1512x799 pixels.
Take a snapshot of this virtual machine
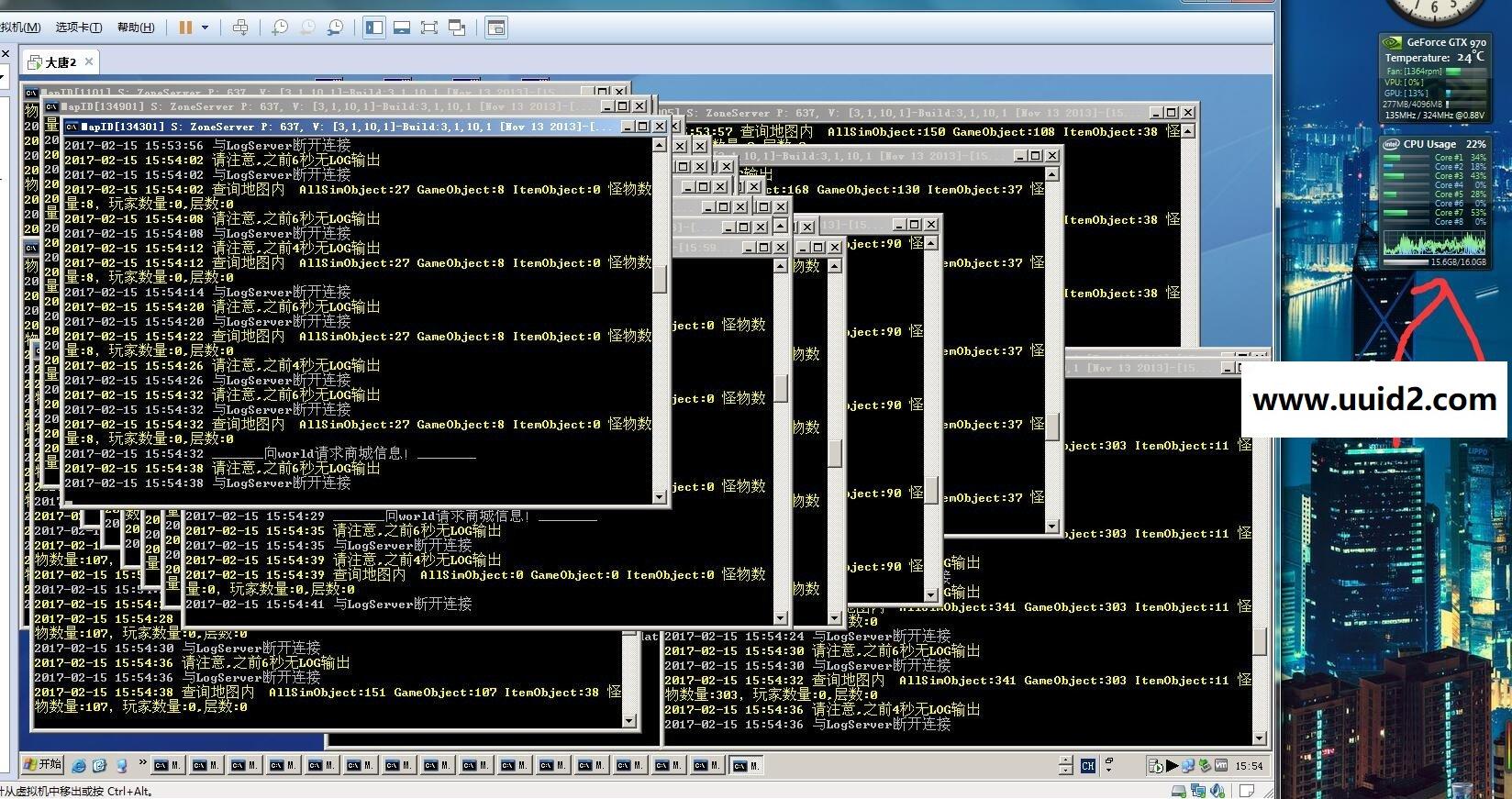pos(280,28)
